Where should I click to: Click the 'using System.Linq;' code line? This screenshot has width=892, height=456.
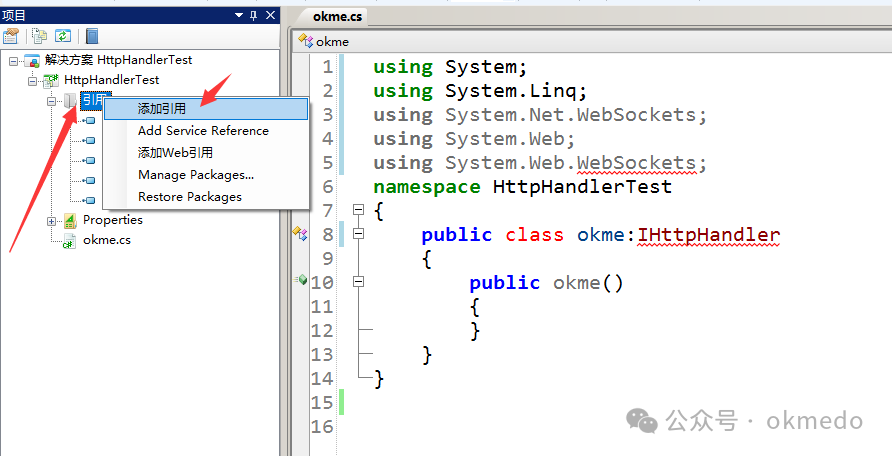point(480,91)
